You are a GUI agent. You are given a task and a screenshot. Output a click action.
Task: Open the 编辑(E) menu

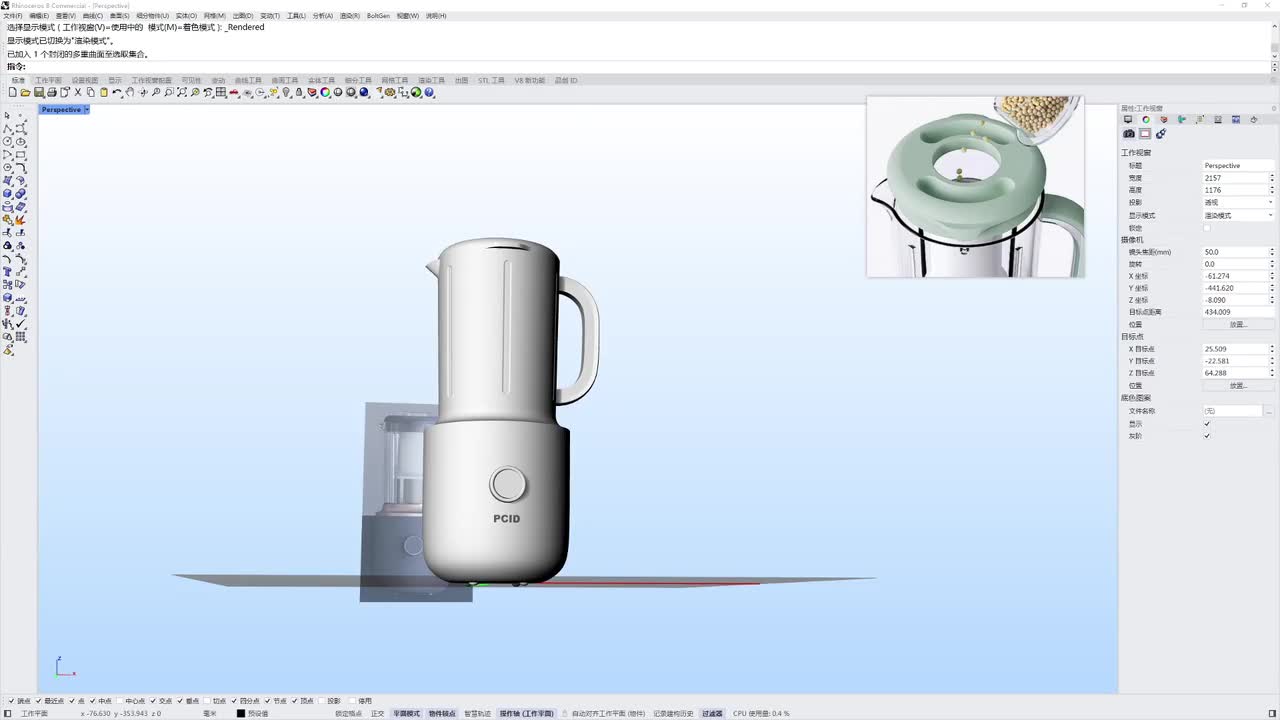click(39, 16)
